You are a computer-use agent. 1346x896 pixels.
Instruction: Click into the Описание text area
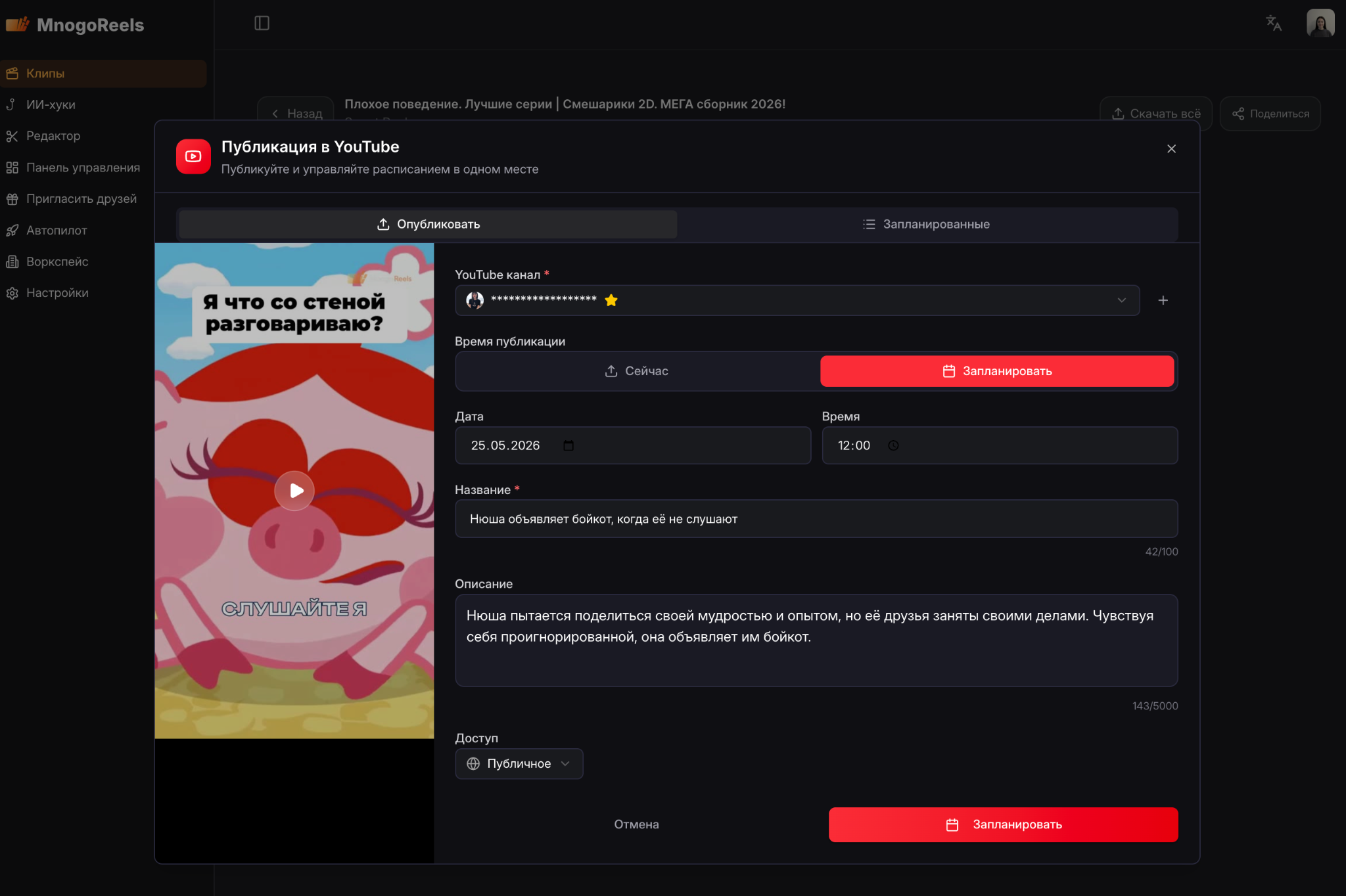coord(816,640)
